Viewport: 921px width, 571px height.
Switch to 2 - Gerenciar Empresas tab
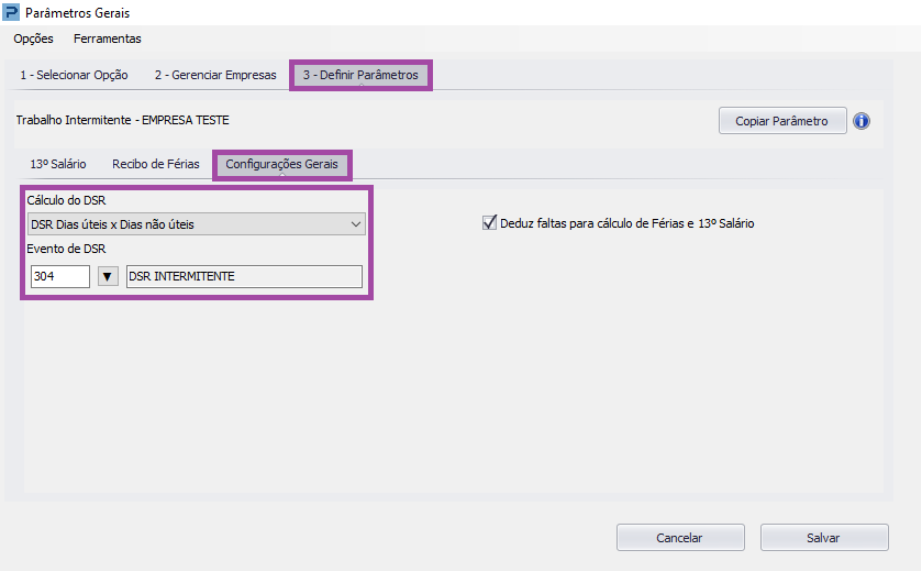(x=216, y=75)
